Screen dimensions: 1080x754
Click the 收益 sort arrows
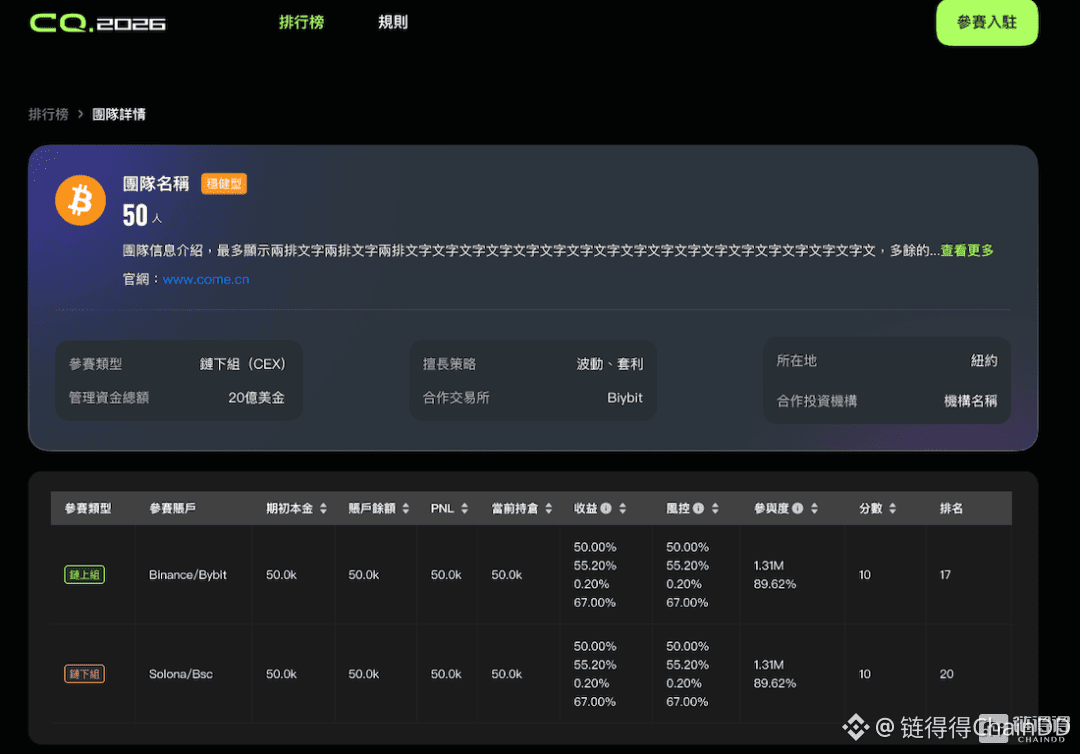[x=622, y=507]
